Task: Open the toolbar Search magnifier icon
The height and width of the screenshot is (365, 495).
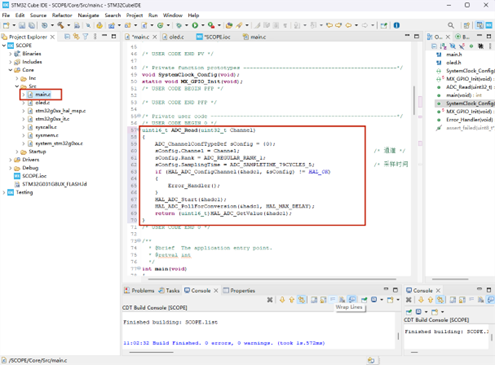Action: [x=451, y=25]
